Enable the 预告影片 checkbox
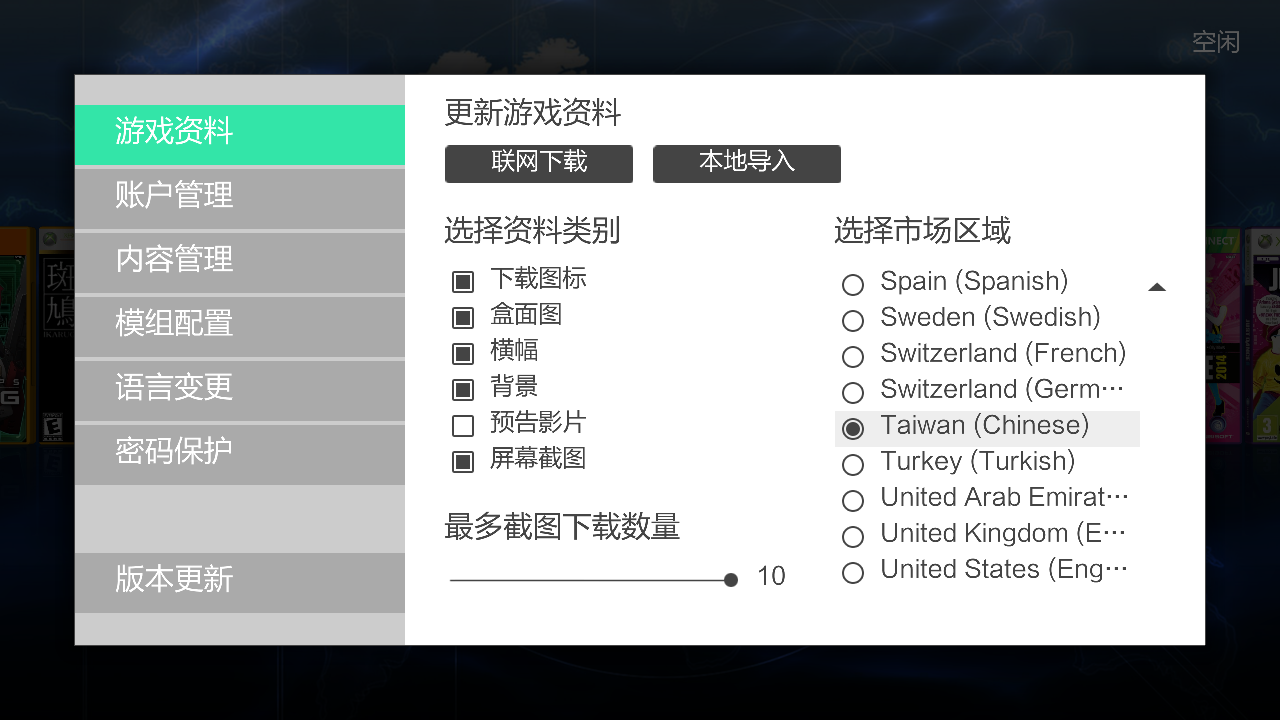This screenshot has height=720, width=1280. tap(463, 426)
